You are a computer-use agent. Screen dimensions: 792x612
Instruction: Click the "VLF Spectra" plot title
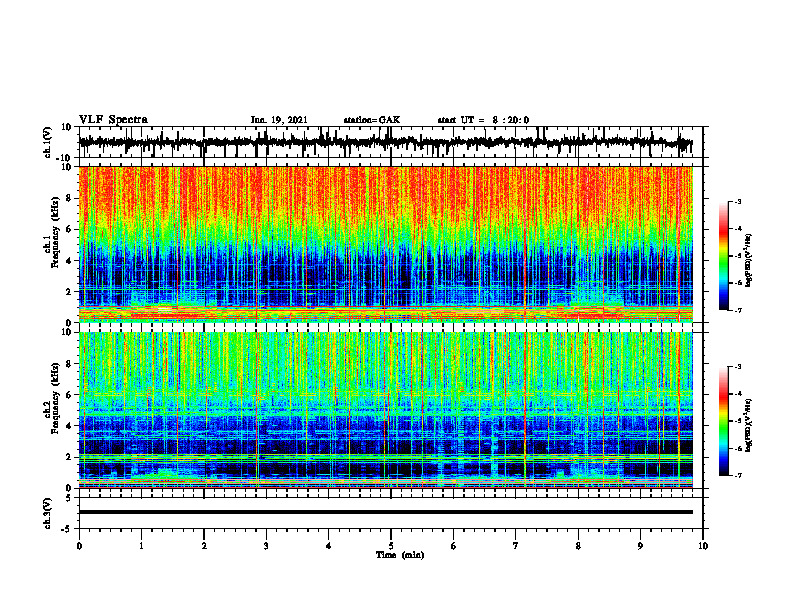point(113,120)
